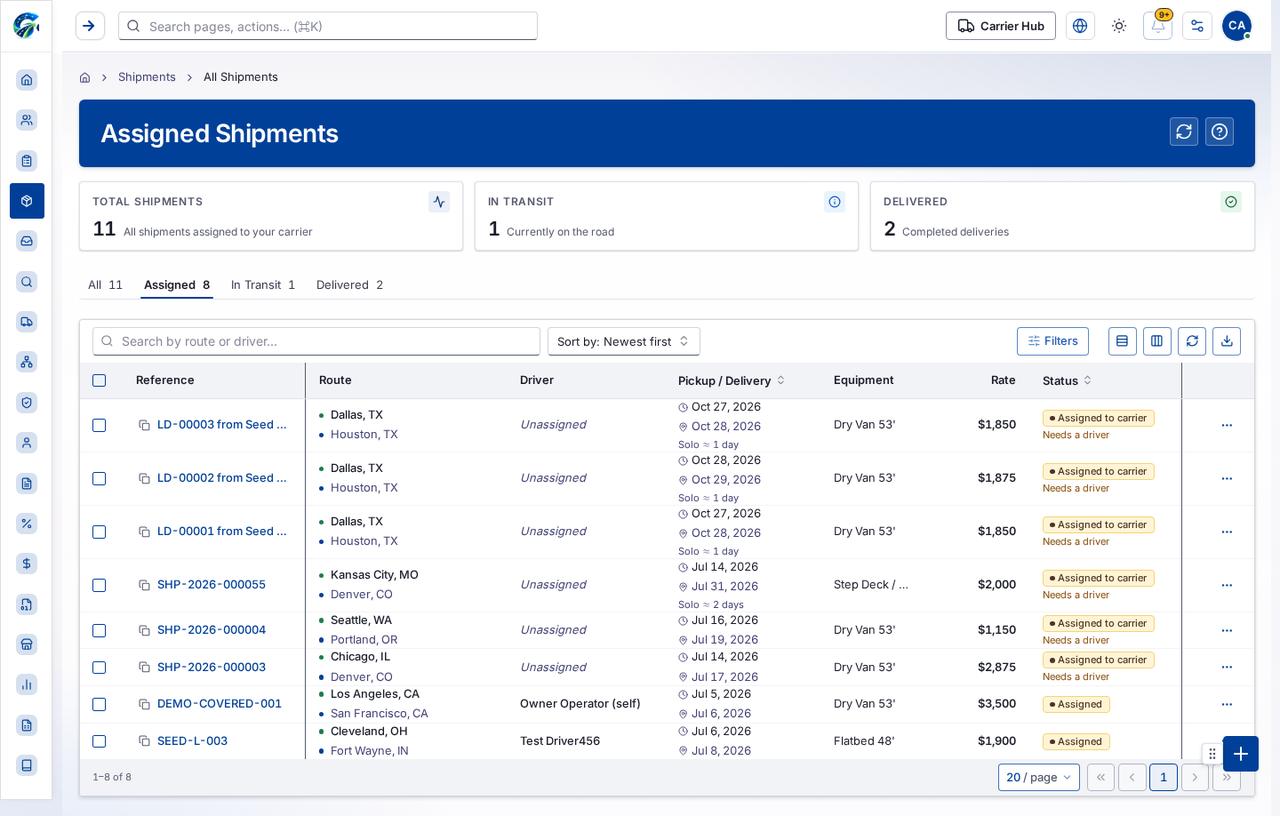Screen dimensions: 1280x816
Task: Sort by the Status column header
Action: coord(1067,380)
